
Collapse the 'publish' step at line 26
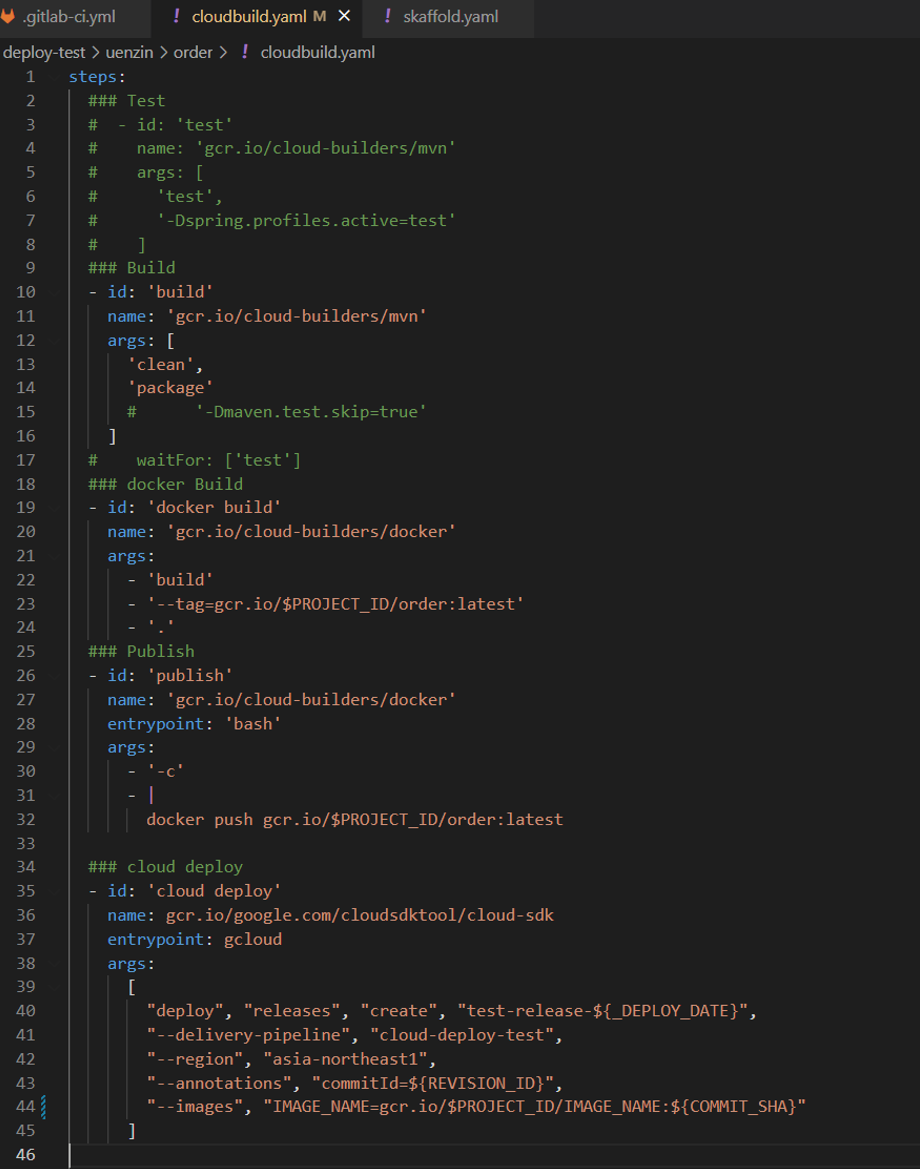pyautogui.click(x=55, y=675)
